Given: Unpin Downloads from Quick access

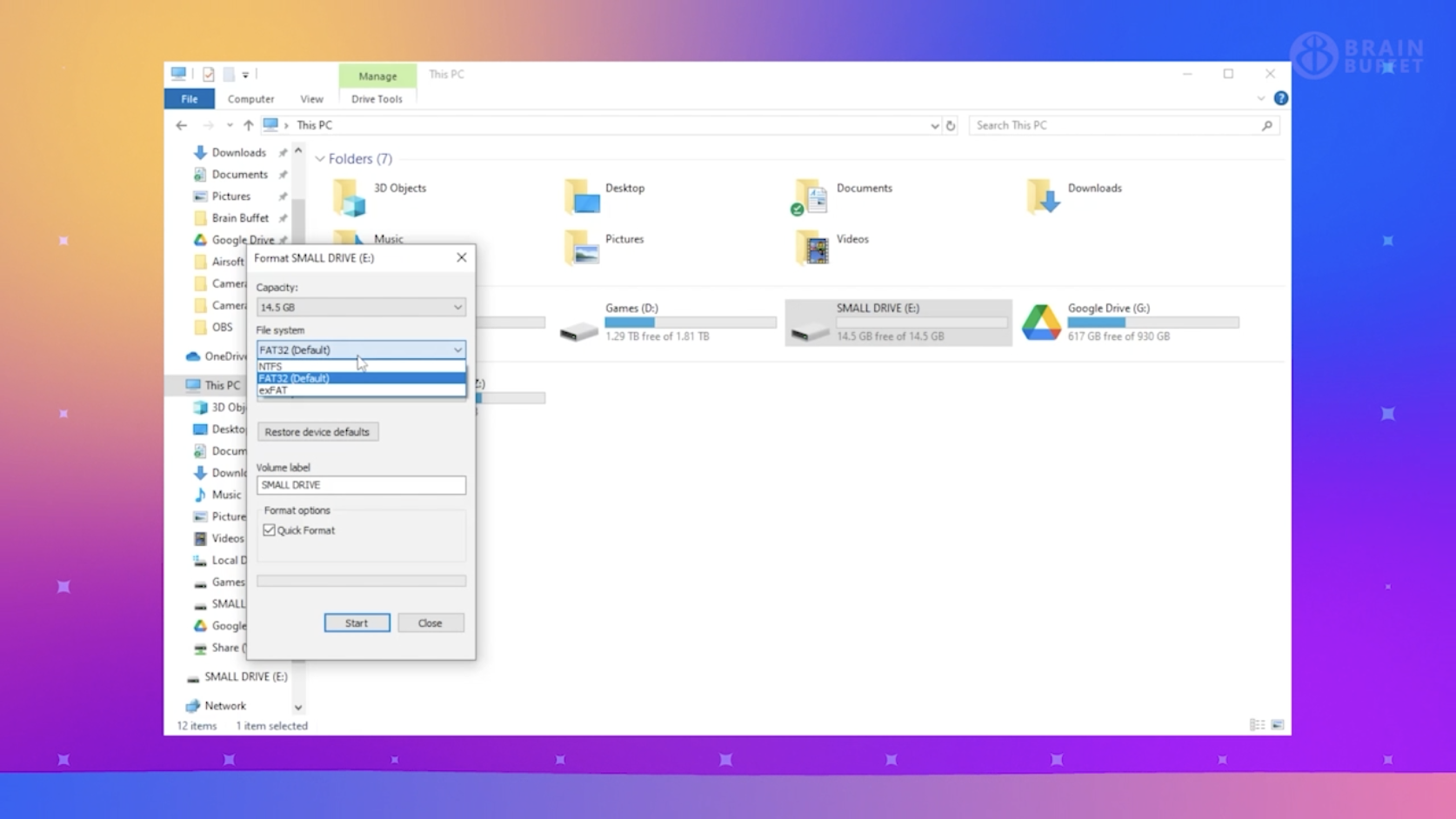Looking at the screenshot, I should pyautogui.click(x=283, y=152).
